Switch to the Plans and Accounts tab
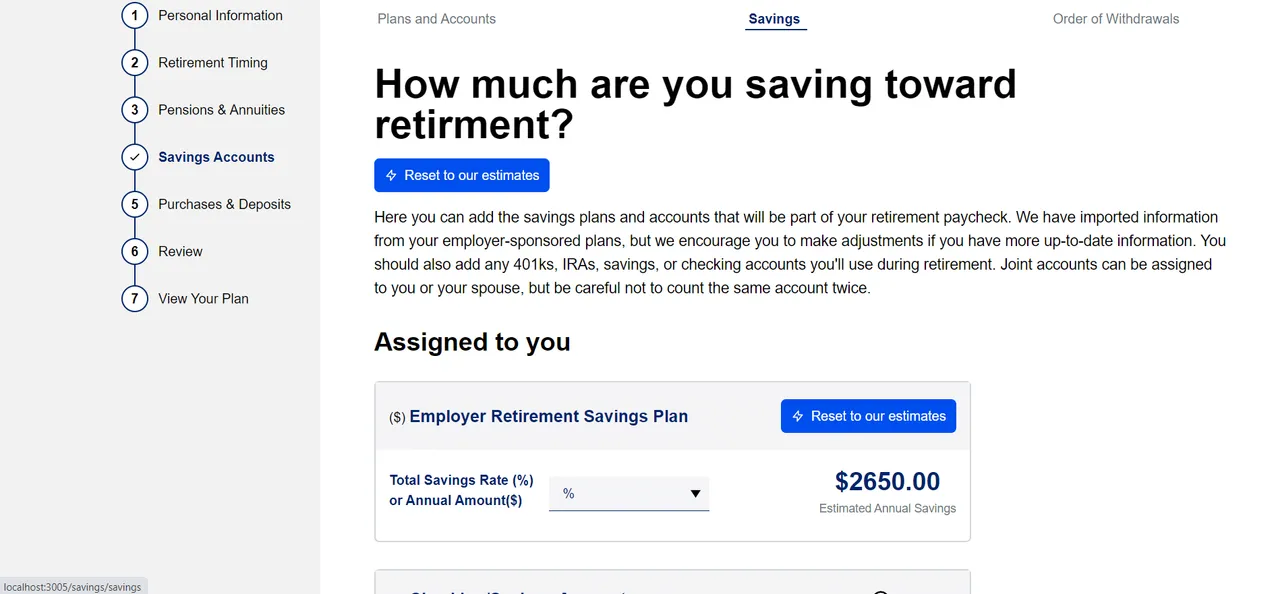1280x594 pixels. click(x=436, y=18)
